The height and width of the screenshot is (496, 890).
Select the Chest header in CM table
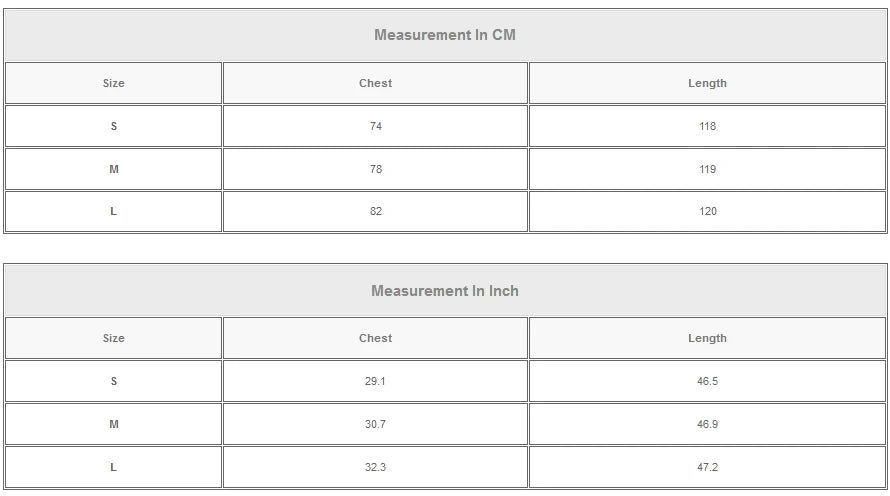tap(375, 83)
